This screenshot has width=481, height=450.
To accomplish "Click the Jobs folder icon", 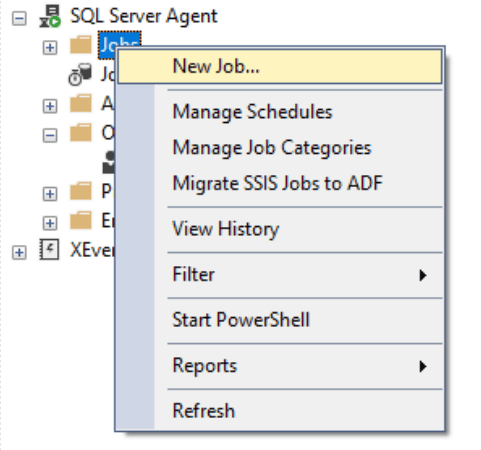I will click(81, 45).
